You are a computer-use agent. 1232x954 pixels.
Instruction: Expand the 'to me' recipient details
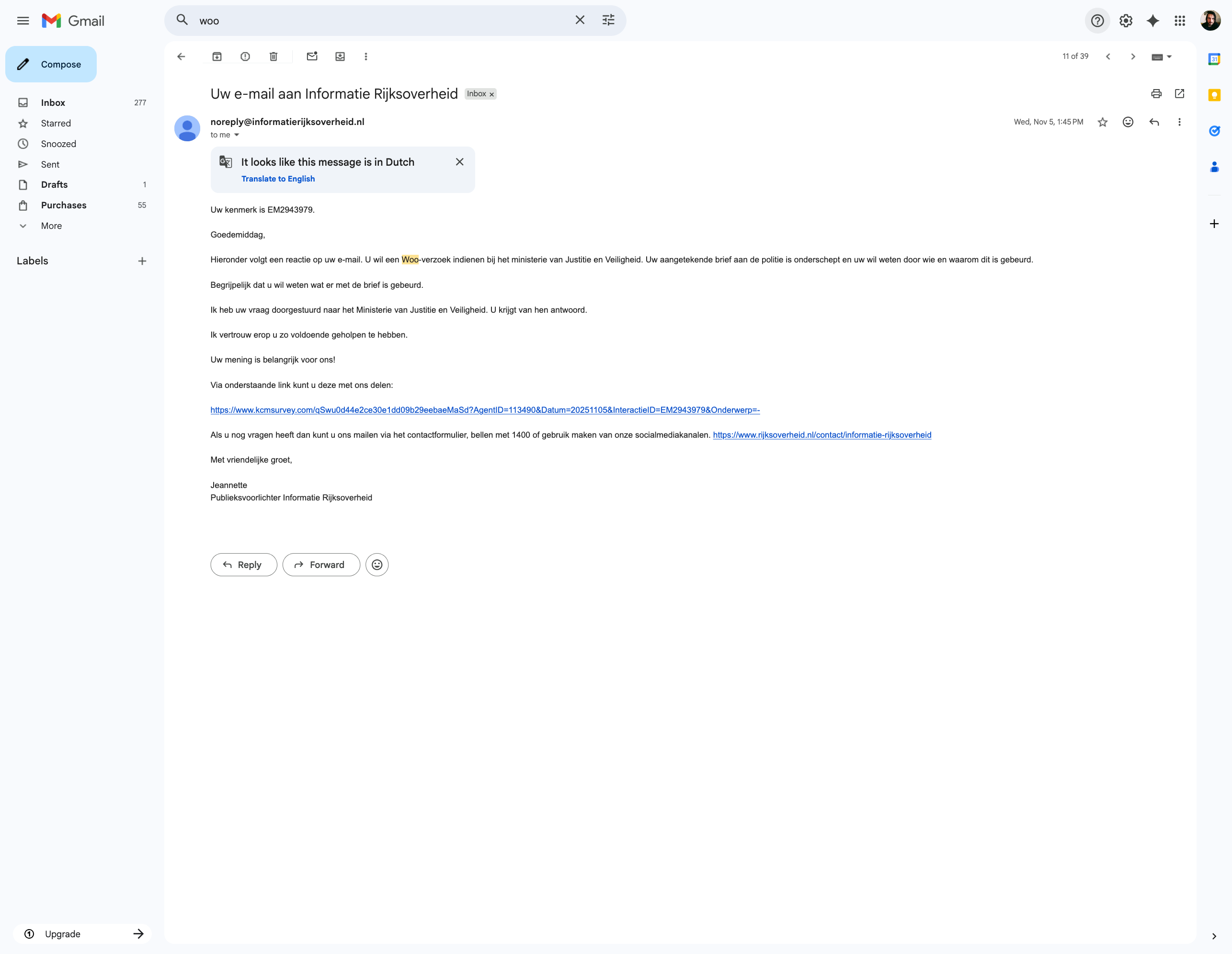click(236, 135)
